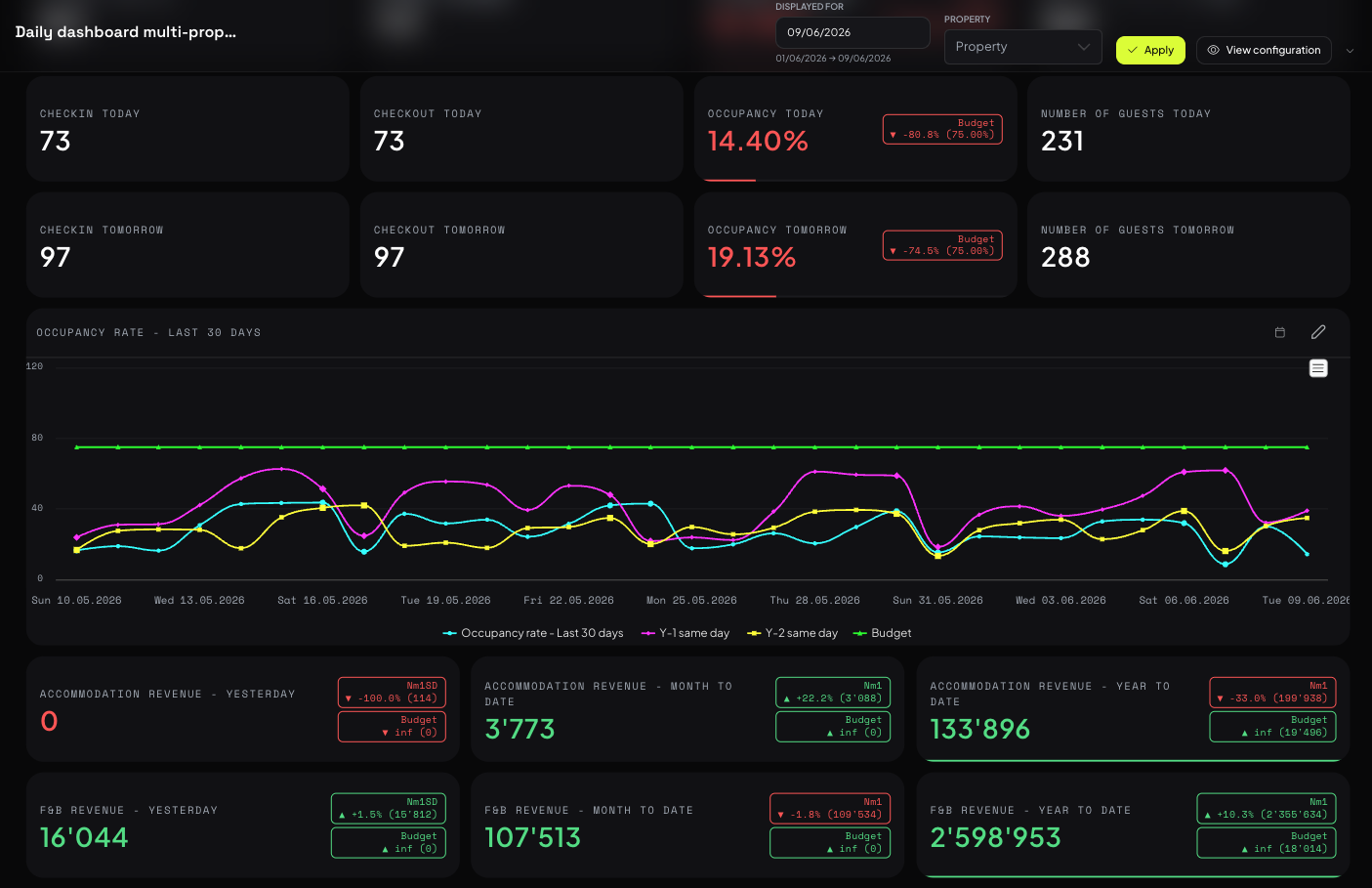Click the calendar icon in Occupancy Rate panel
The height and width of the screenshot is (888, 1372).
[x=1279, y=332]
